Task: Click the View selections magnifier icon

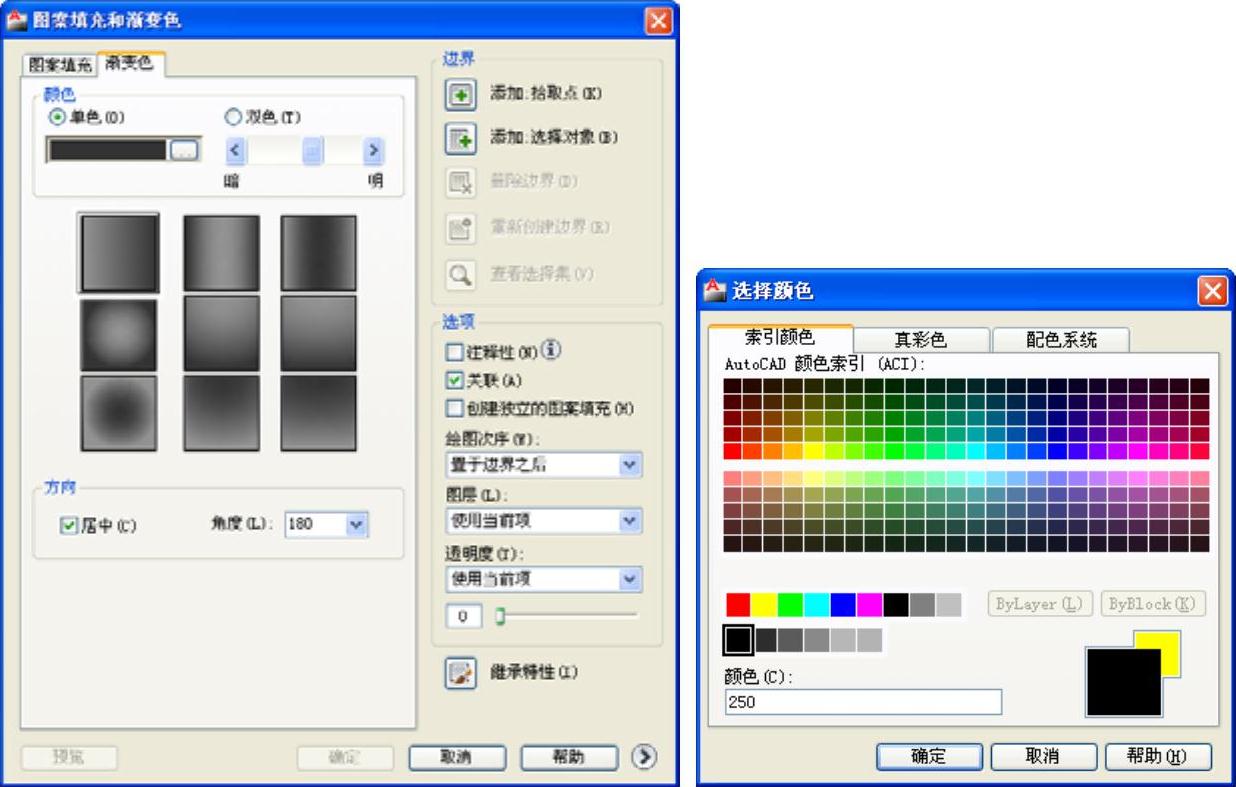Action: click(x=459, y=274)
